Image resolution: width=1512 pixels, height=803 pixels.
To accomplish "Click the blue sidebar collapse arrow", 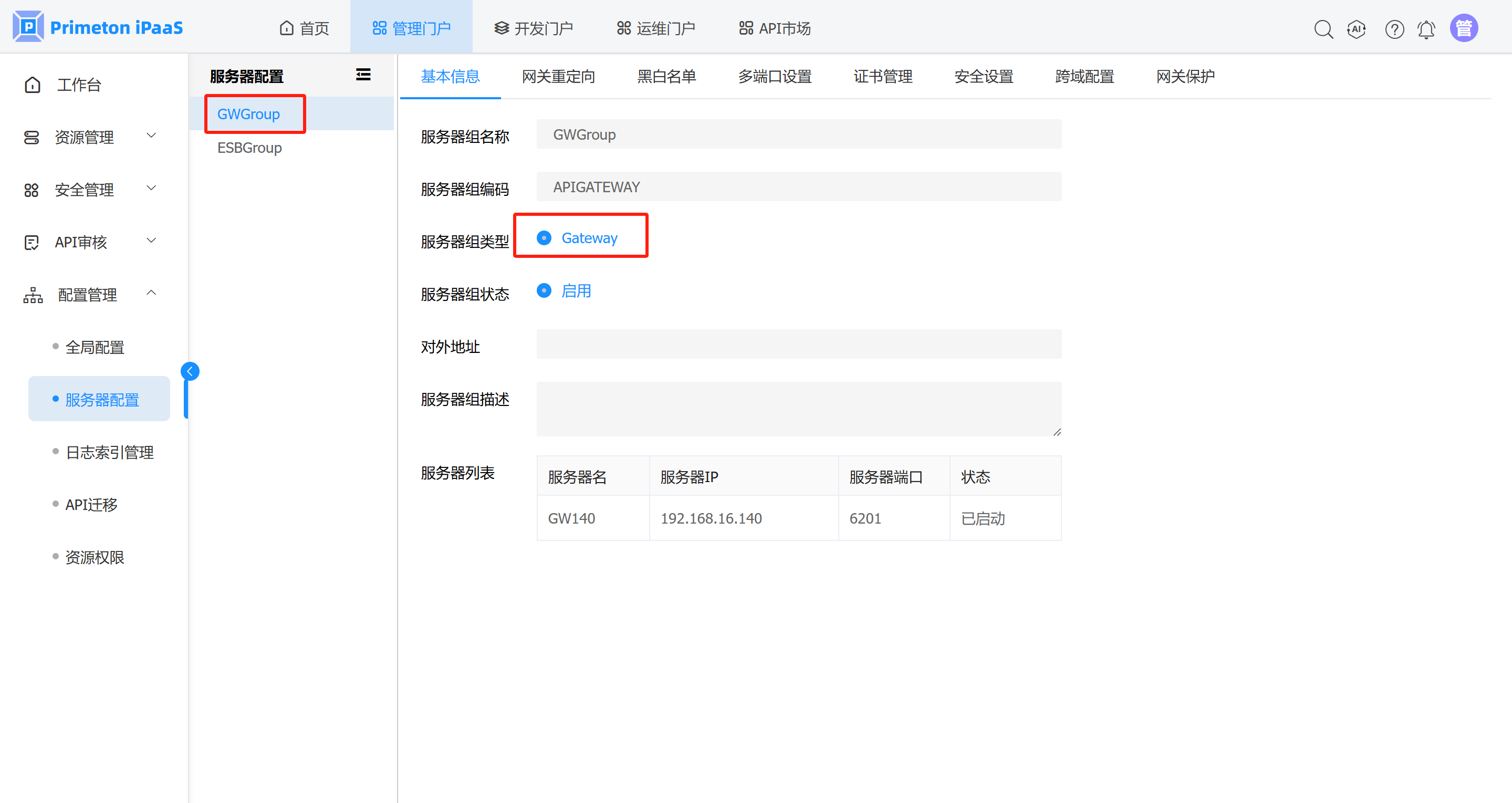I will [190, 371].
